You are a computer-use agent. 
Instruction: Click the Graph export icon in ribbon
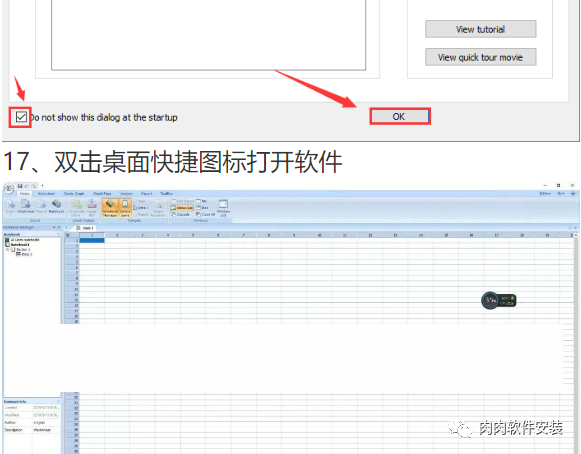coord(11,206)
